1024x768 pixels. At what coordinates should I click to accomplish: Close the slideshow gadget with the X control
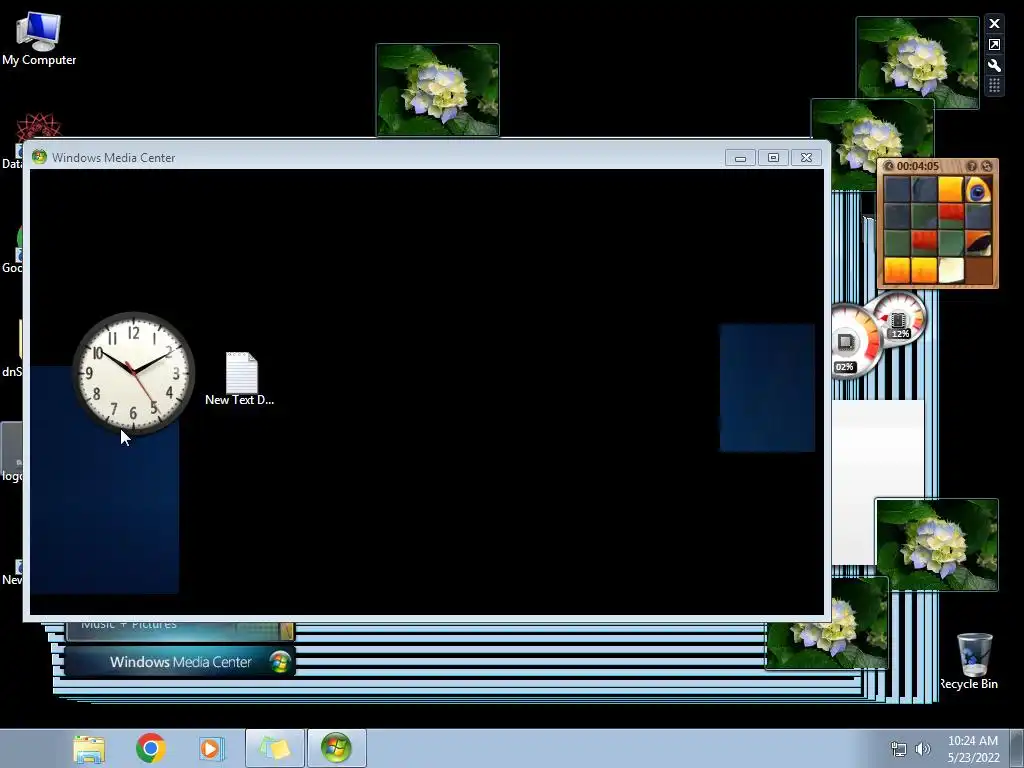coord(994,24)
